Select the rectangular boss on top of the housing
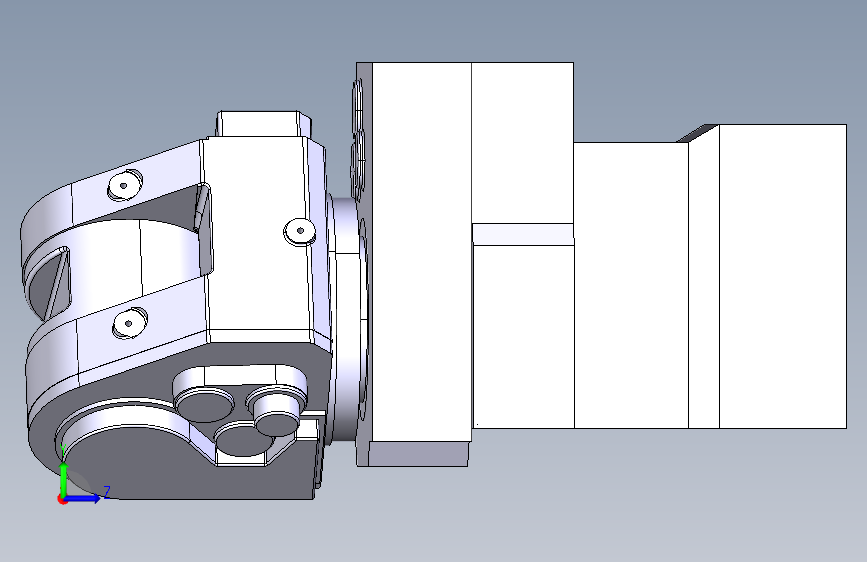This screenshot has width=867, height=562. [263, 124]
